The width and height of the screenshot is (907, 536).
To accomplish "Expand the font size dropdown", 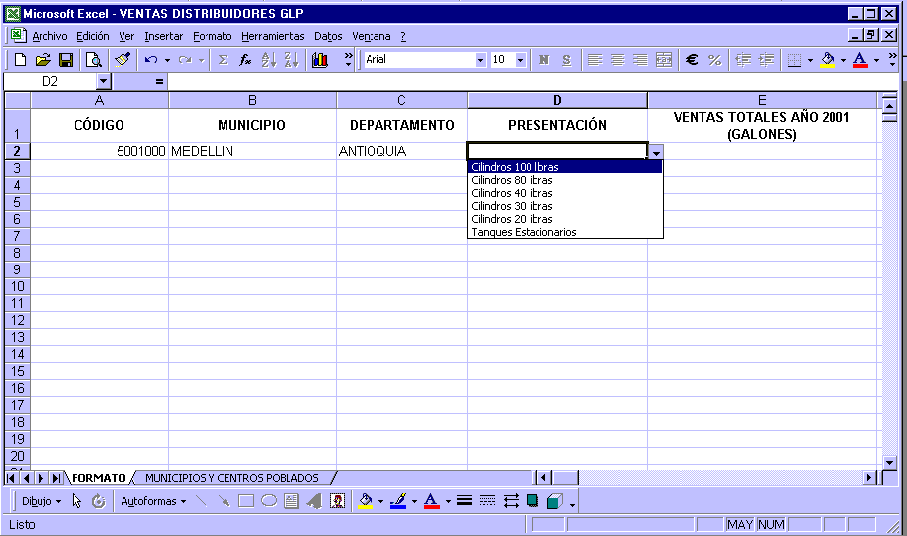I will tap(520, 60).
